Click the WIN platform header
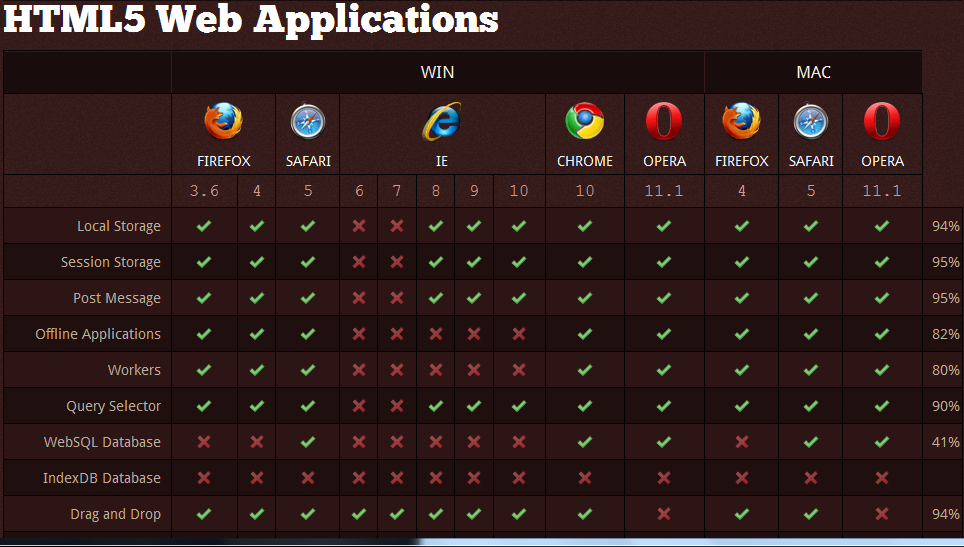The width and height of the screenshot is (964, 547). pyautogui.click(x=437, y=73)
